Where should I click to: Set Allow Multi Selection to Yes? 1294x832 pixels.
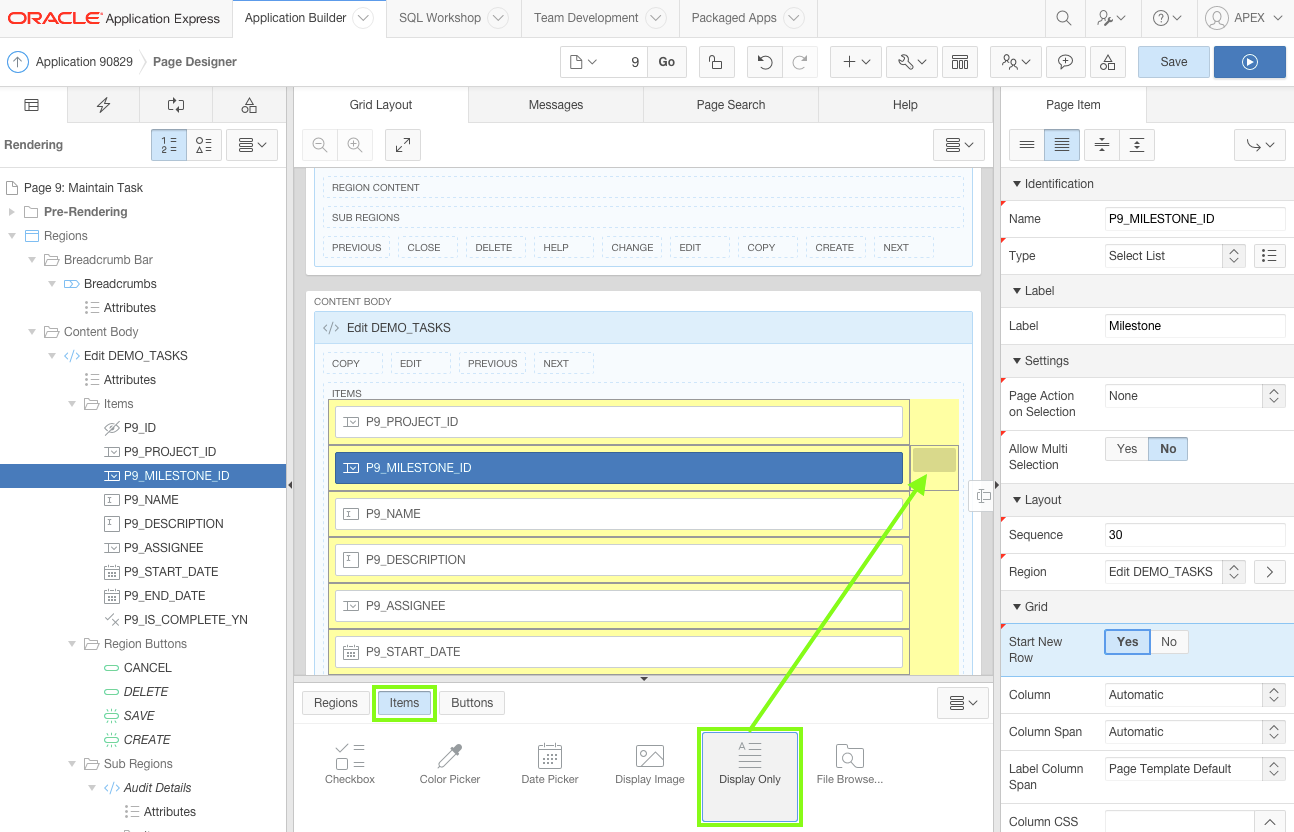(1127, 449)
